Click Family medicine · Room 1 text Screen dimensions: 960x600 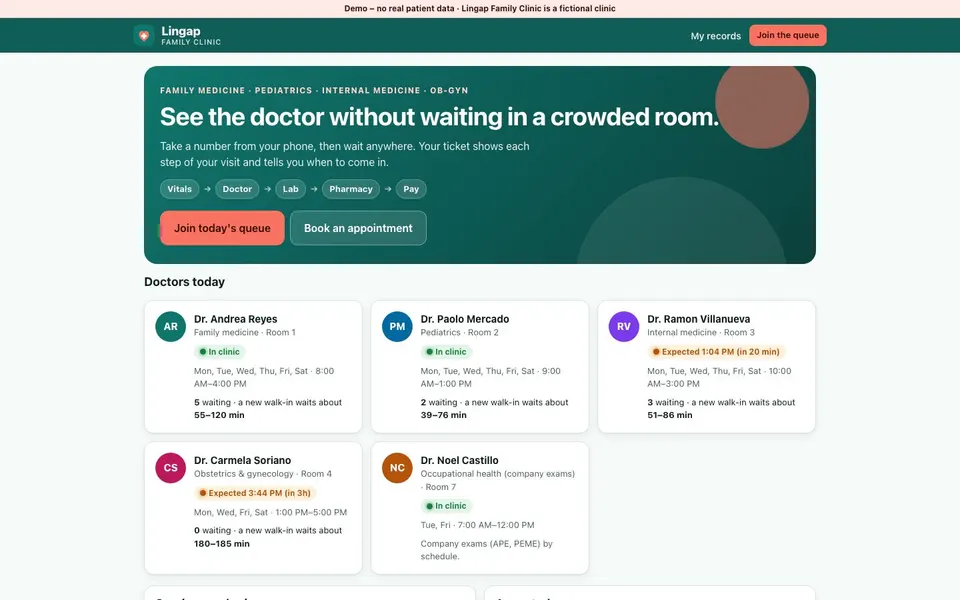pyautogui.click(x=244, y=332)
